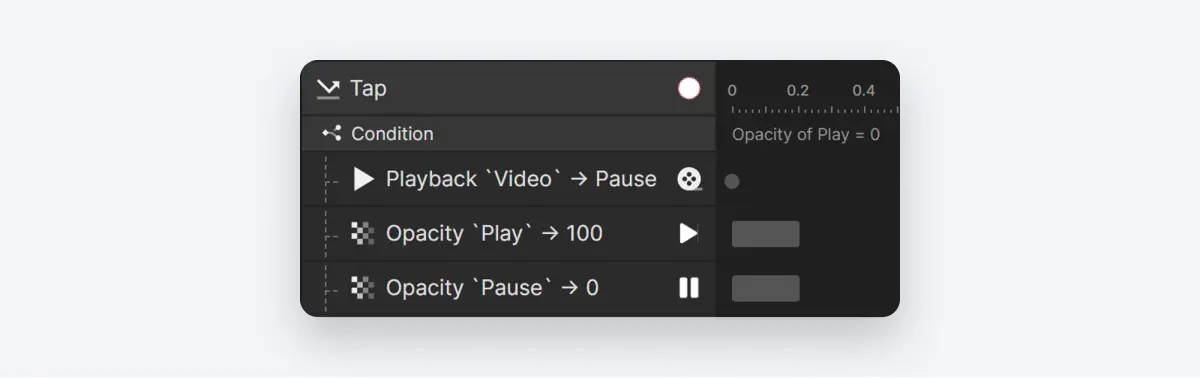Click the Condition branch icon
This screenshot has height=378, width=1200.
tap(332, 133)
